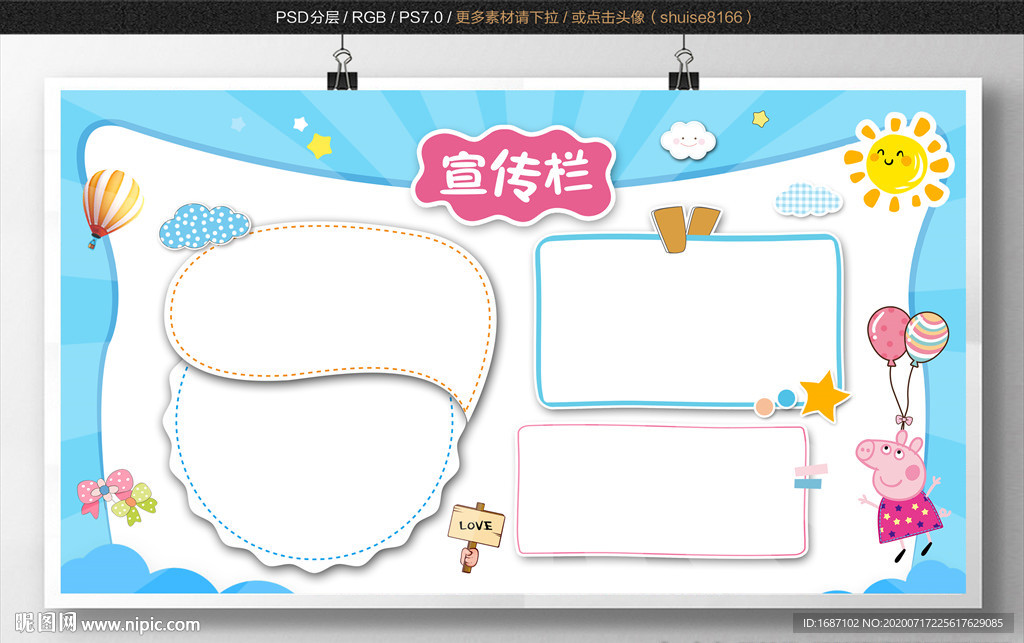Click the brown clothespin clip on blue frame
1024x643 pixels.
686,228
